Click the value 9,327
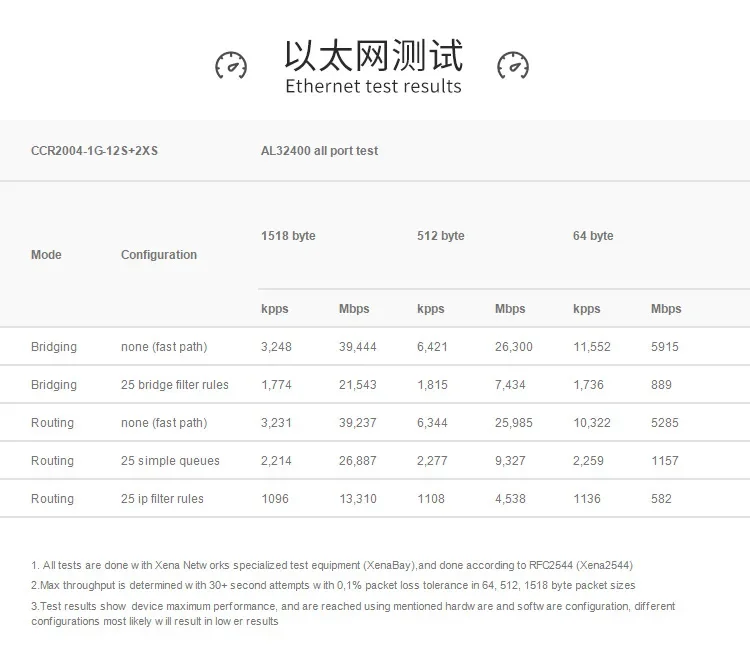The image size is (750, 669). point(510,461)
